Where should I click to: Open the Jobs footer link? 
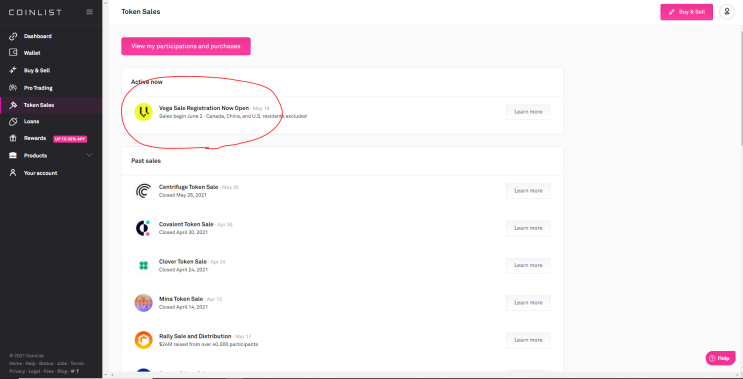point(62,363)
